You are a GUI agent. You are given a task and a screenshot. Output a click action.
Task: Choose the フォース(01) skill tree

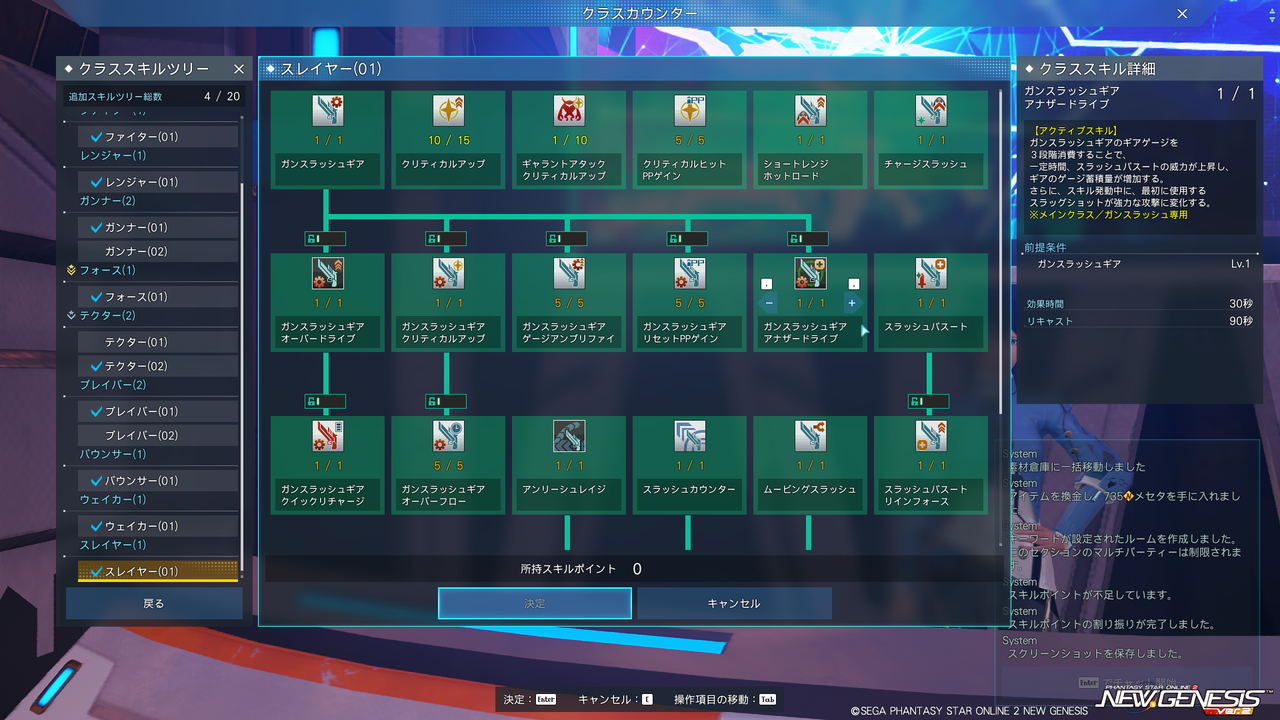[158, 297]
